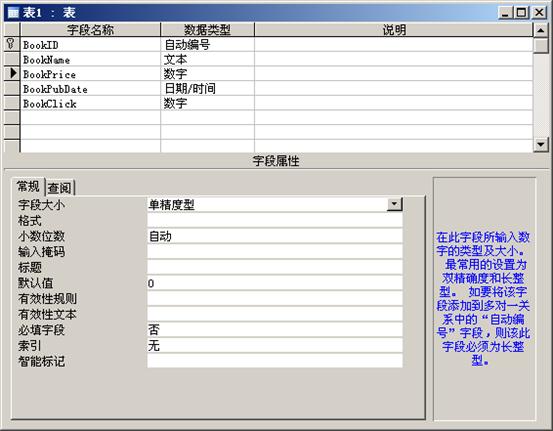Image resolution: width=553 pixels, height=431 pixels.
Task: Click the current row arrow beside BookPrice
Action: tap(13, 73)
